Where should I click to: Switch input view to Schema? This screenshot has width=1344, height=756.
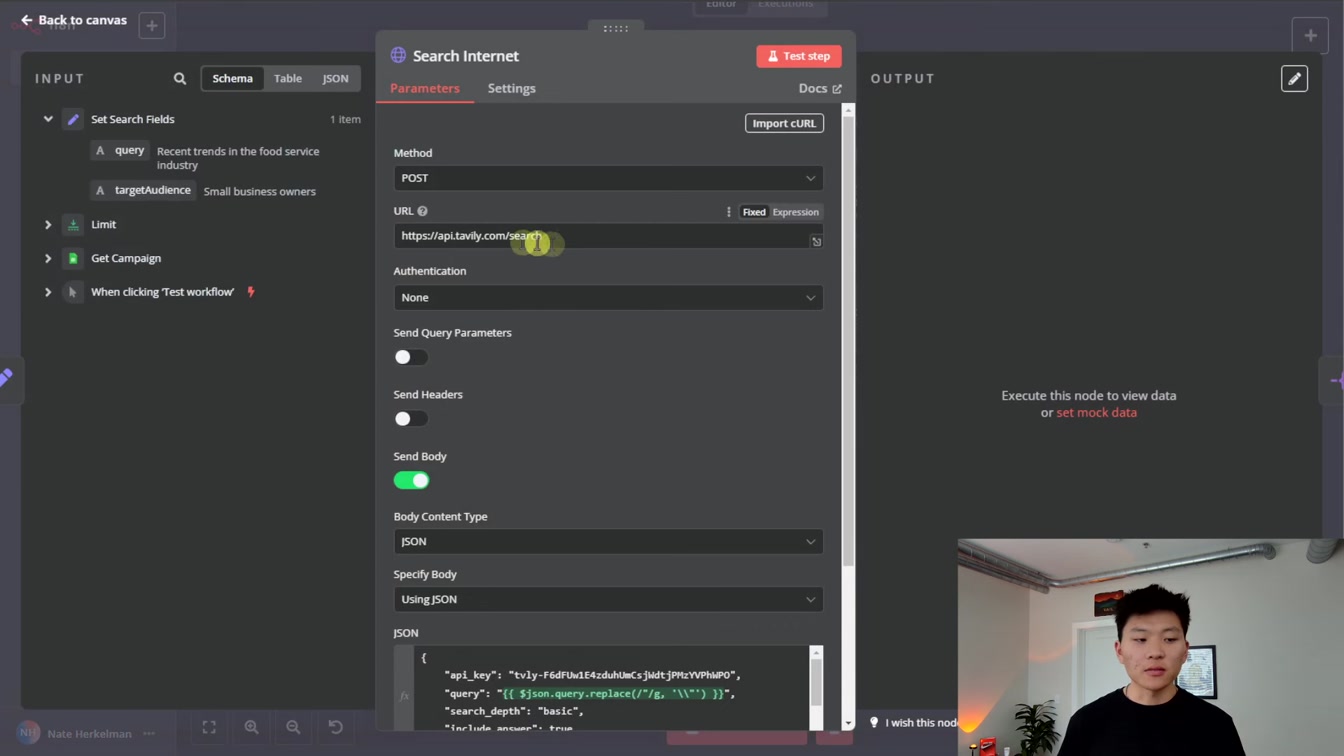point(232,78)
